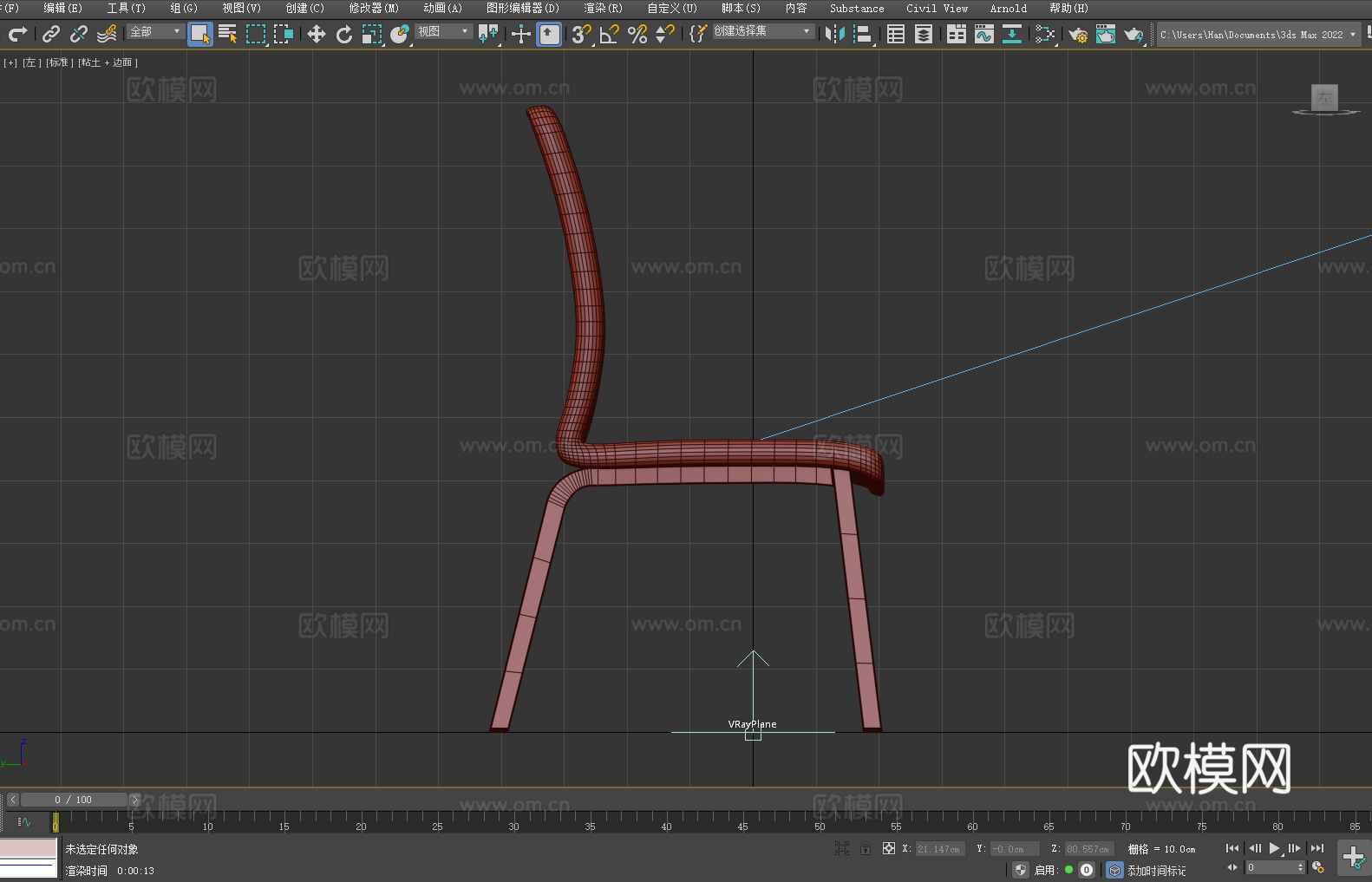
Task: Click the time slider 0 / 100 handle
Action: (74, 800)
